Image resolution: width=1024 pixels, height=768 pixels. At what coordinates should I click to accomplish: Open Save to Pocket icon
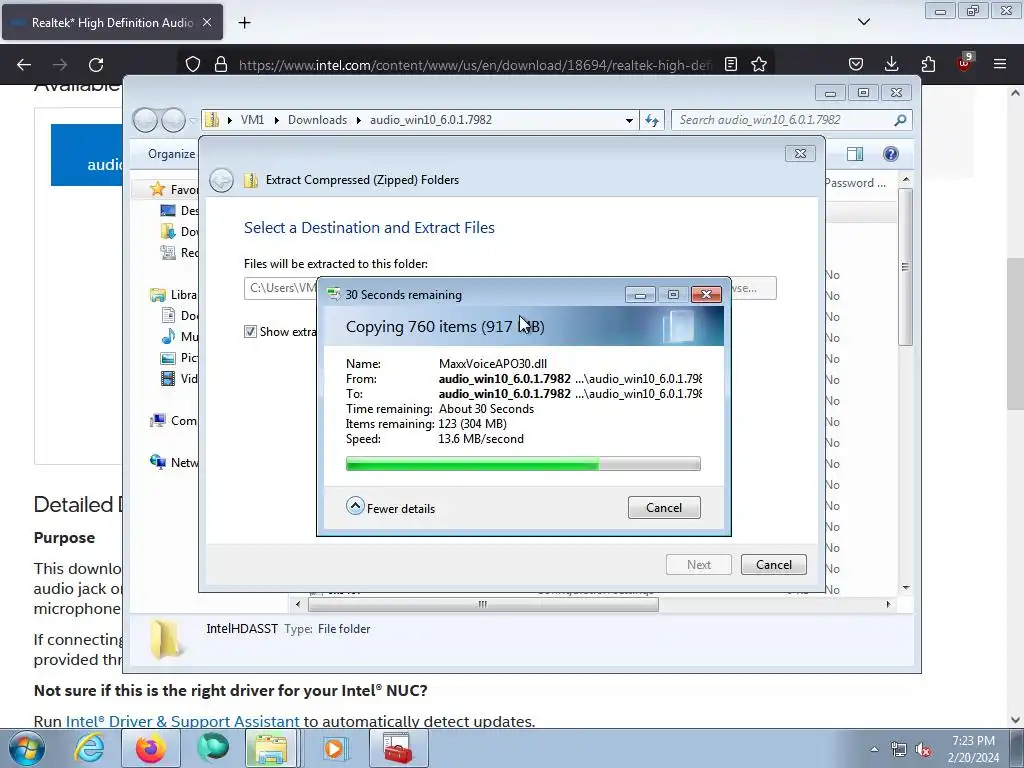click(x=856, y=65)
